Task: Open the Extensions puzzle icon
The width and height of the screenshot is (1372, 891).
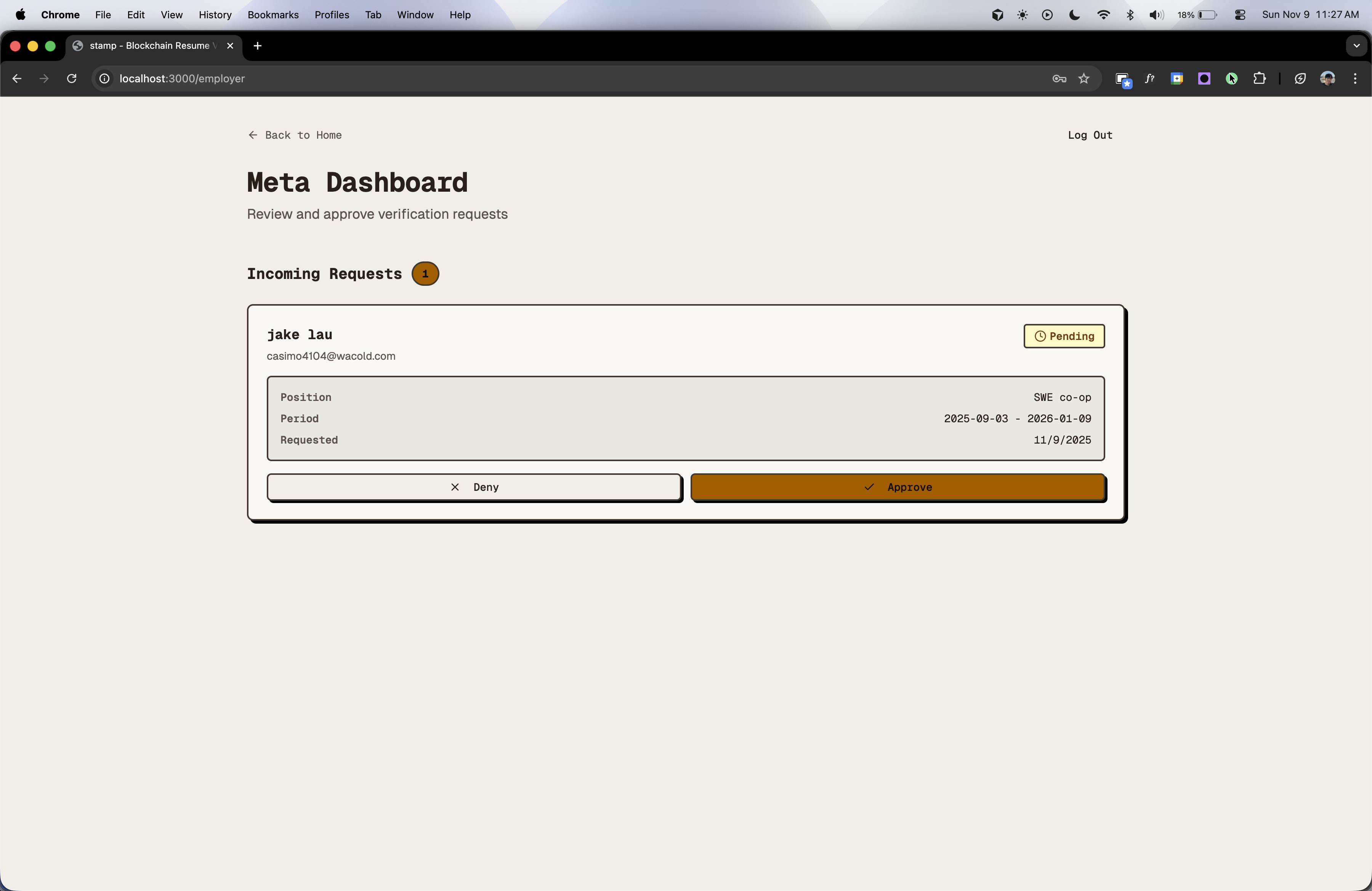Action: pos(1260,79)
